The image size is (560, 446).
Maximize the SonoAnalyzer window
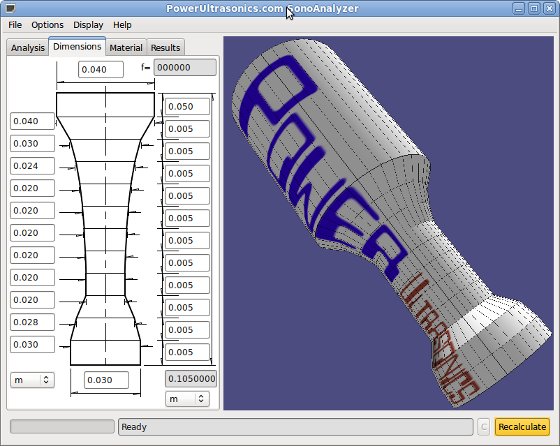pos(534,8)
